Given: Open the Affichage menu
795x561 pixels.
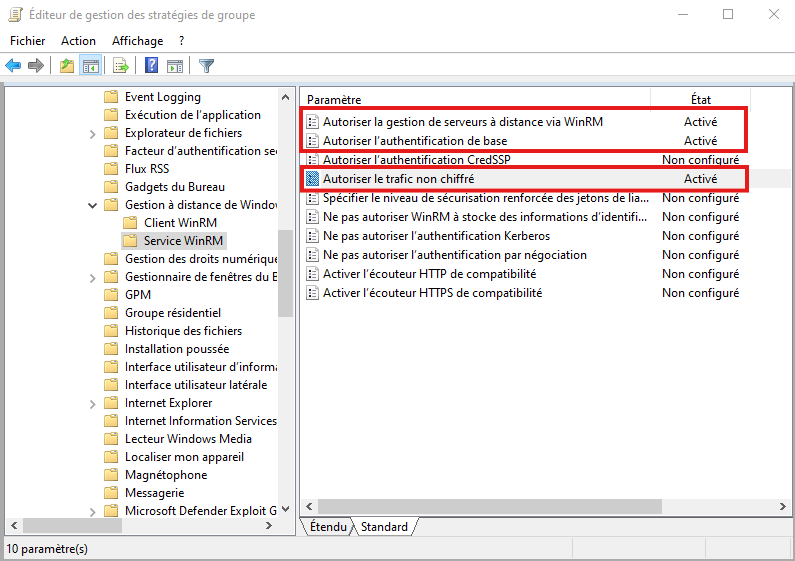Looking at the screenshot, I should 137,41.
